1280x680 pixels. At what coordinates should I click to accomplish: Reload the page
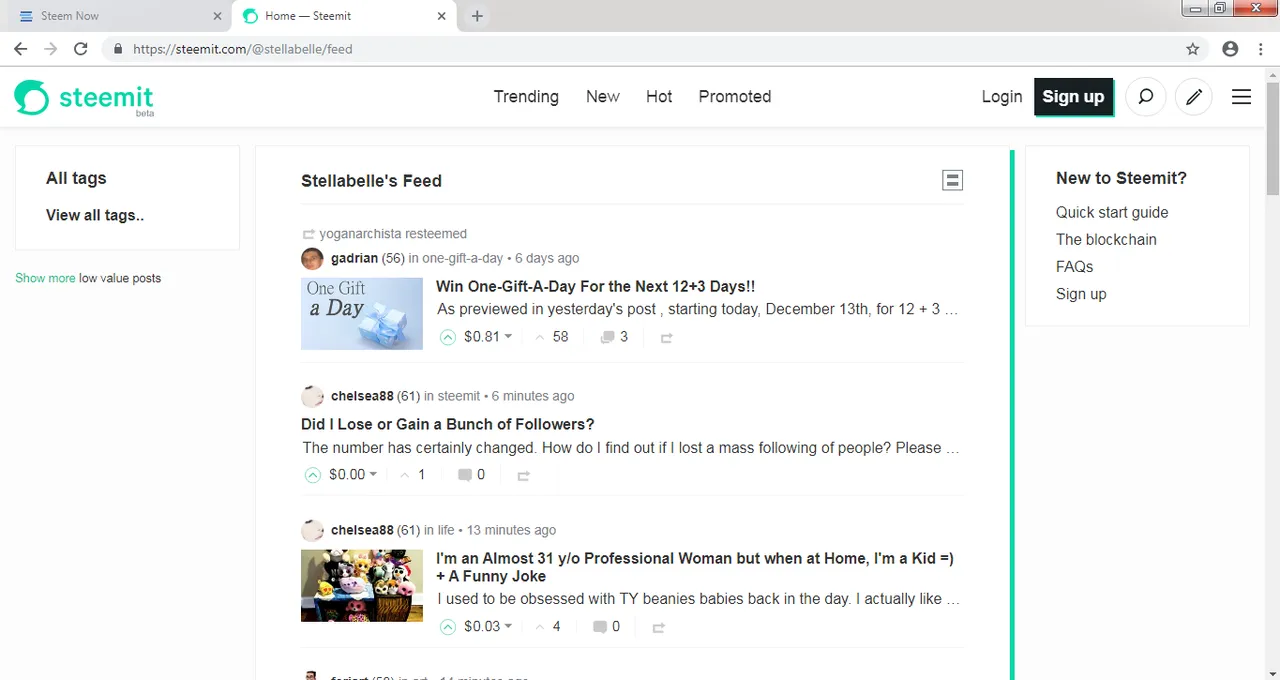click(x=81, y=48)
